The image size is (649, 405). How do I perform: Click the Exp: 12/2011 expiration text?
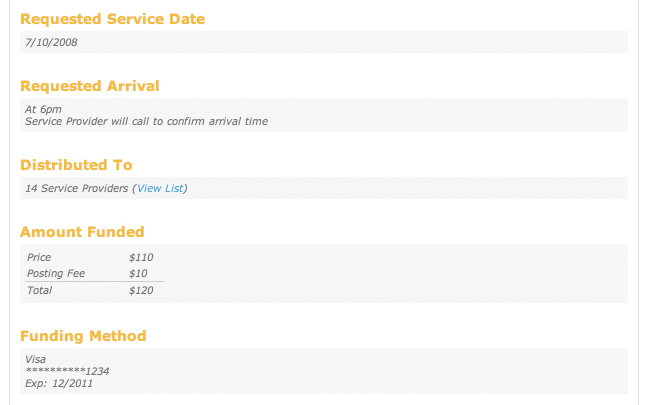[59, 383]
